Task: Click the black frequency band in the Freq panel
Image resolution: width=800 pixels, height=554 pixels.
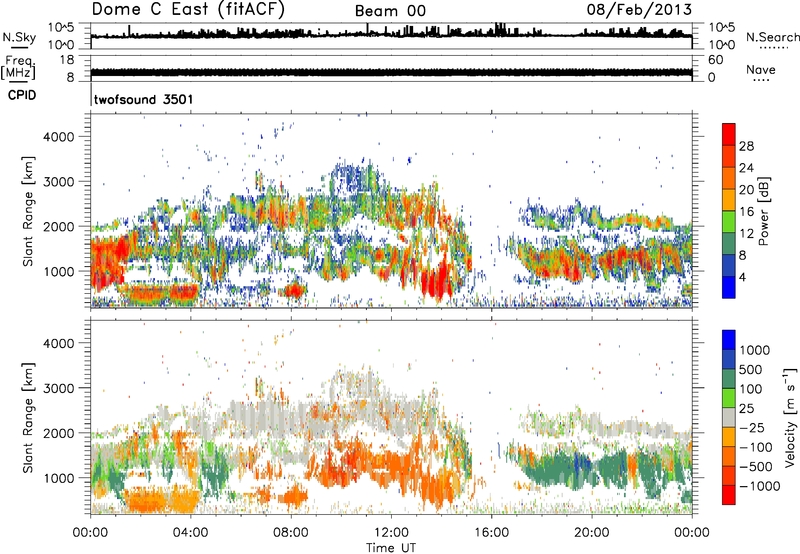Action: (x=391, y=72)
